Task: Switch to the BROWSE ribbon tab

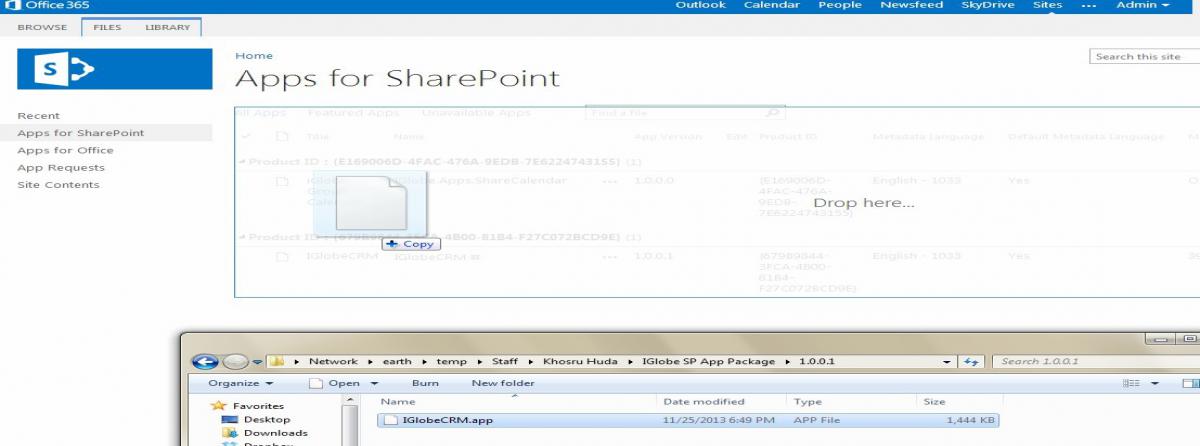Action: click(x=43, y=27)
